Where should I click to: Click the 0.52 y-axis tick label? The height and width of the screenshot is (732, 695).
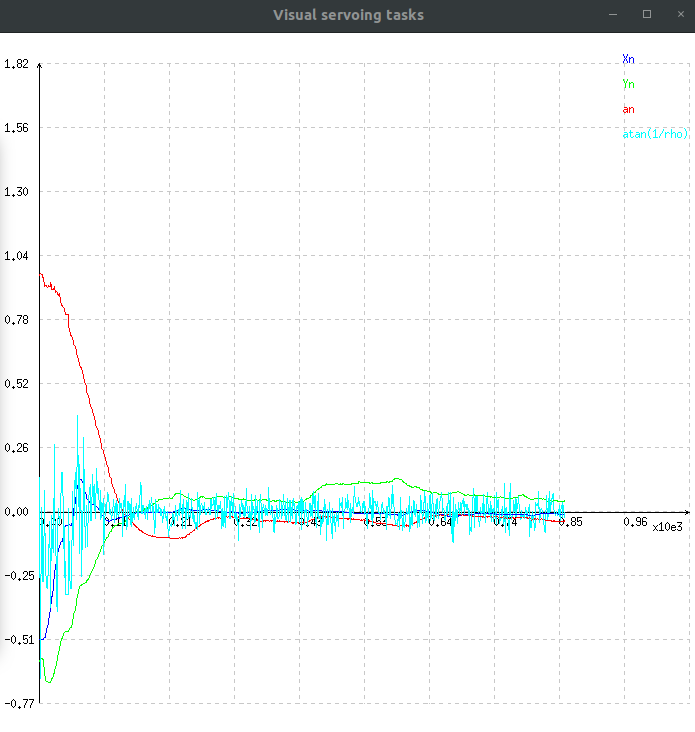pos(16,384)
